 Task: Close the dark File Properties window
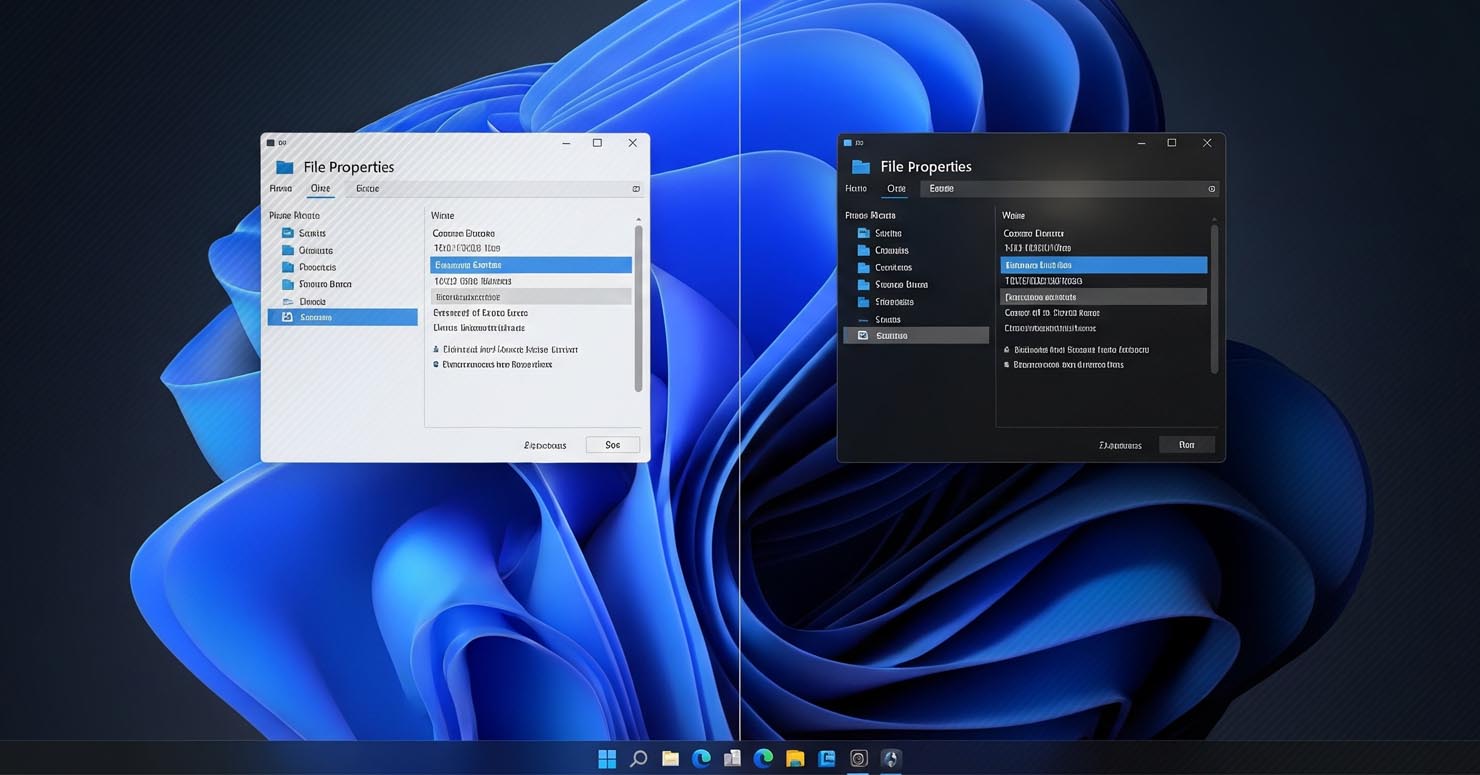click(x=1207, y=143)
